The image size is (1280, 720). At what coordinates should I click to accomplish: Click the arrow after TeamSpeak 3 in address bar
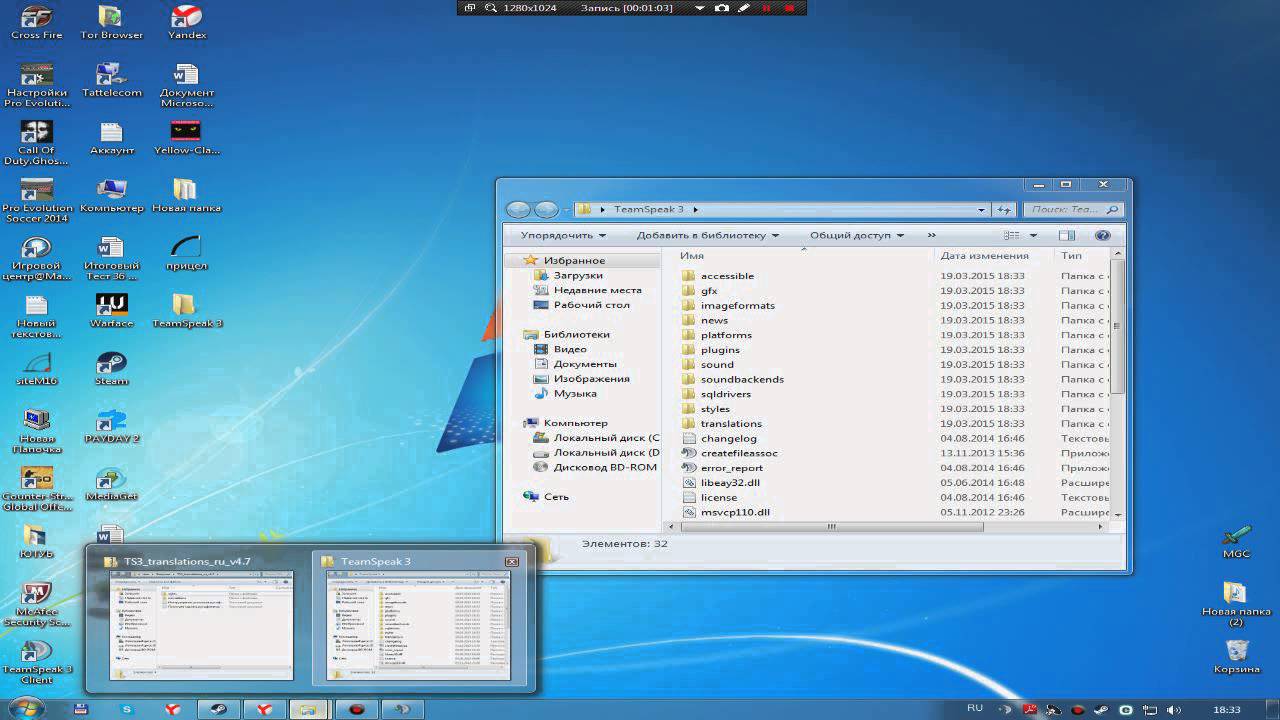click(695, 210)
